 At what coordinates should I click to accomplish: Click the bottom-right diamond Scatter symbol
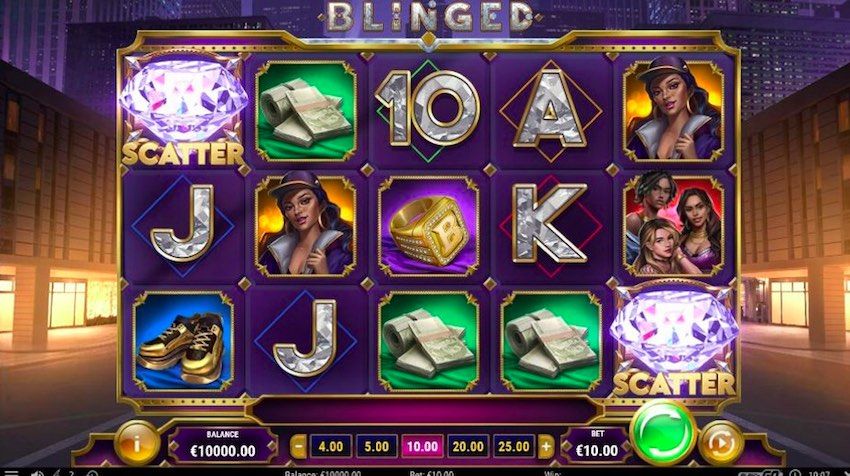pos(674,340)
